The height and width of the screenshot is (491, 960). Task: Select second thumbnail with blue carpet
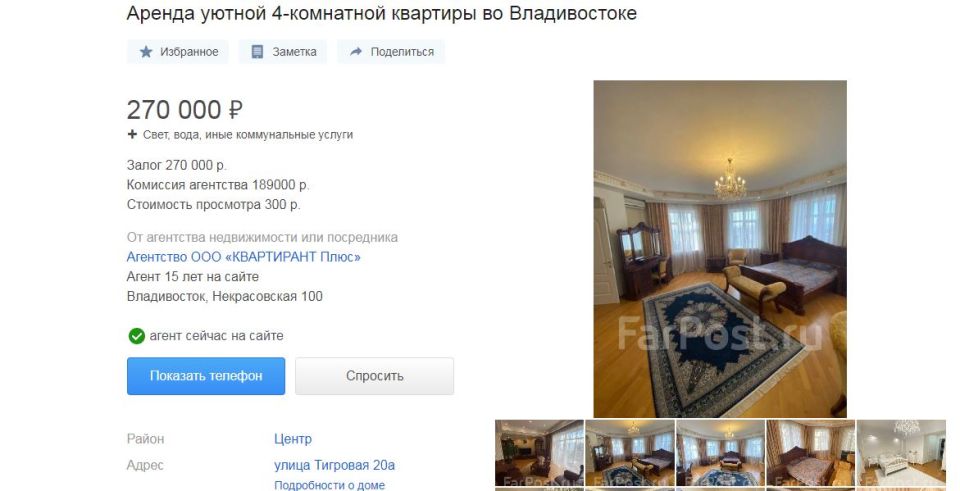pyautogui.click(x=629, y=452)
